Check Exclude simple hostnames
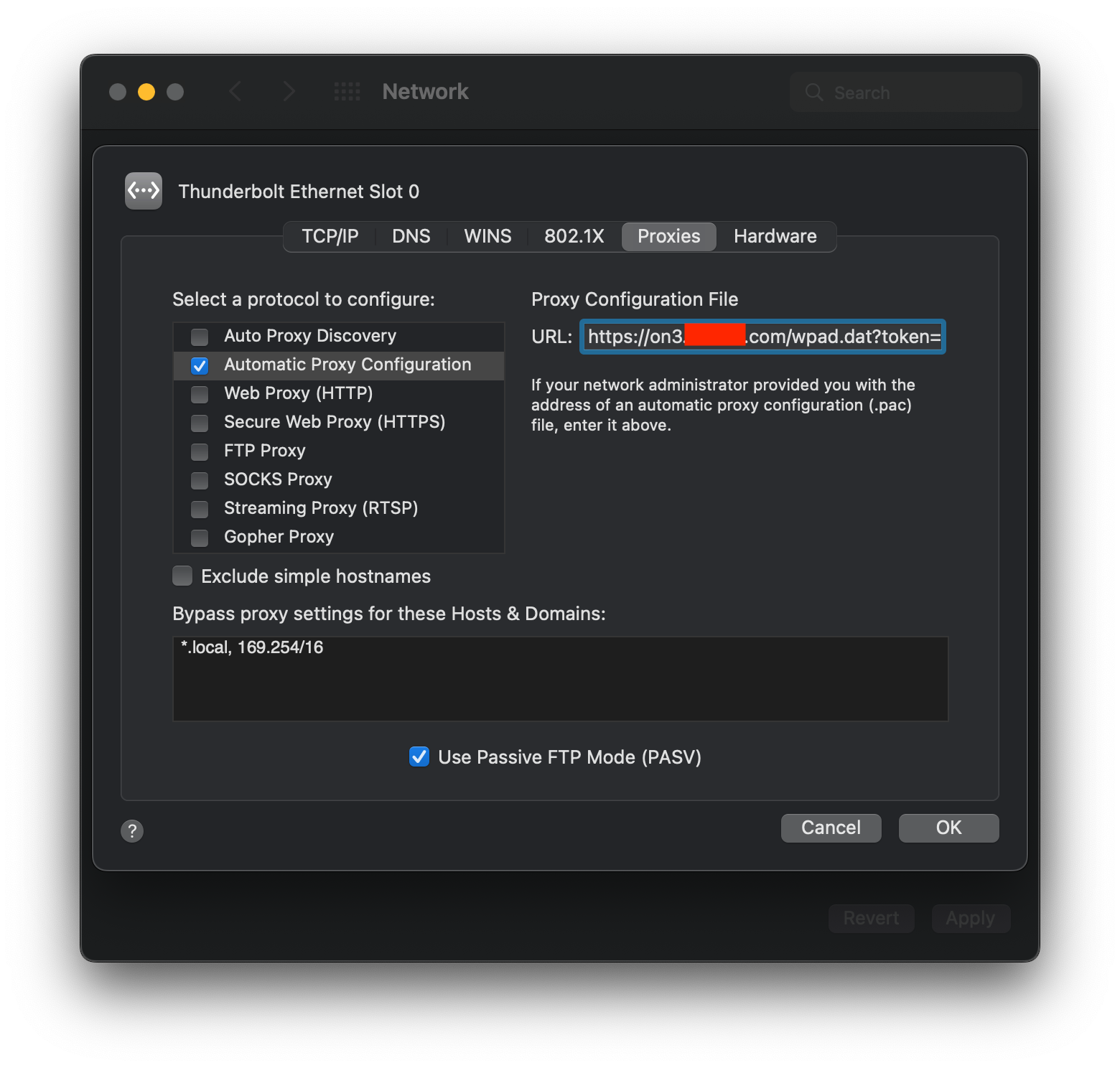Viewport: 1120px width, 1068px height. tap(182, 576)
